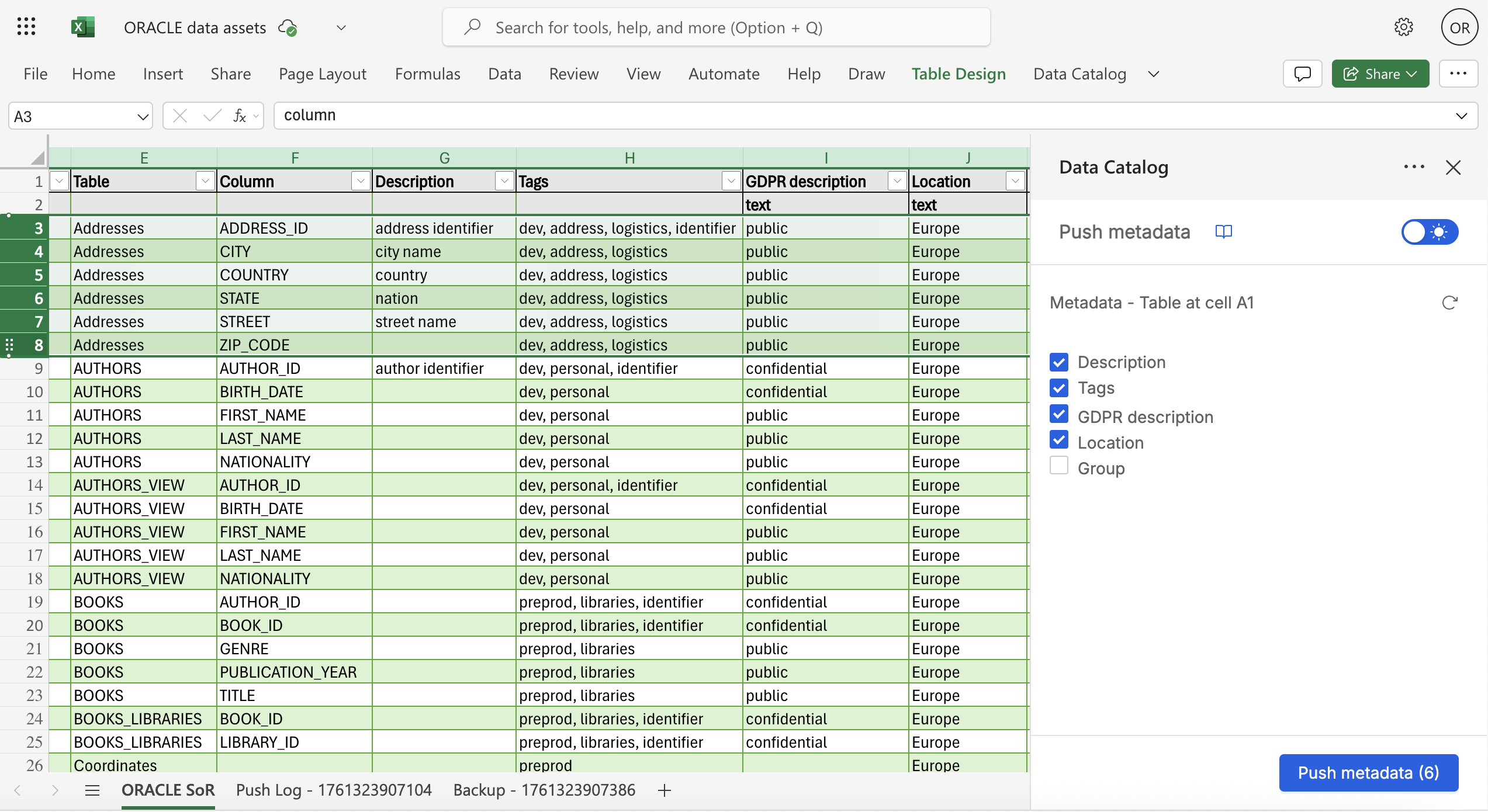Screen dimensions: 1488x812
Task: Refresh the metadata table list
Action: click(x=1449, y=303)
